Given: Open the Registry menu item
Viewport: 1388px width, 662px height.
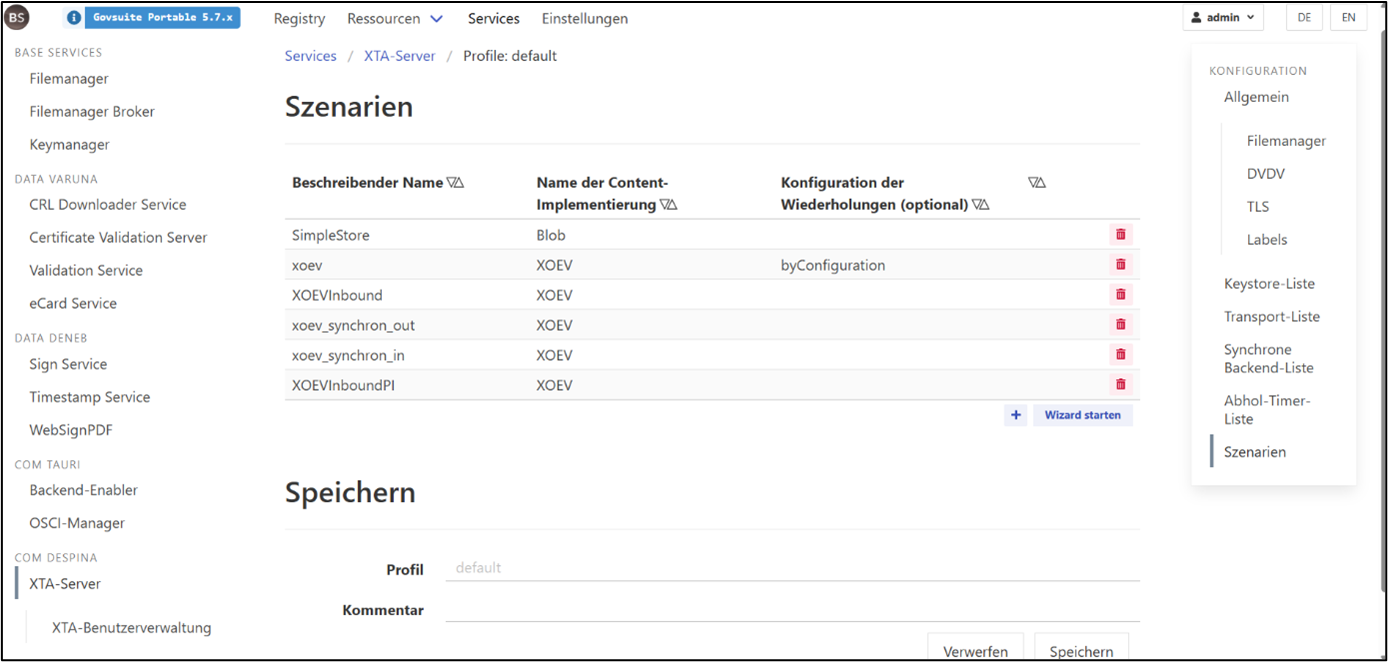Looking at the screenshot, I should tap(299, 18).
